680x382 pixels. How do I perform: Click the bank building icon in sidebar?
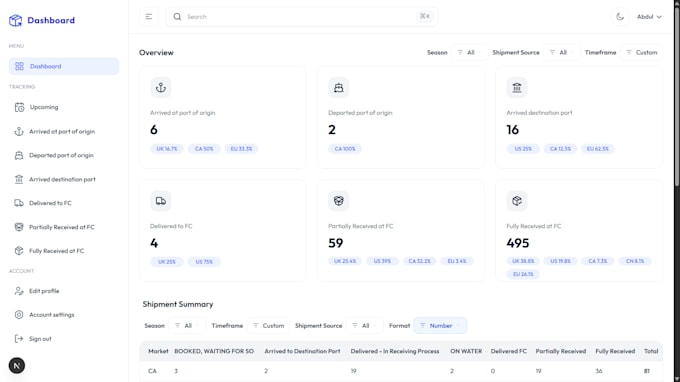coord(19,179)
